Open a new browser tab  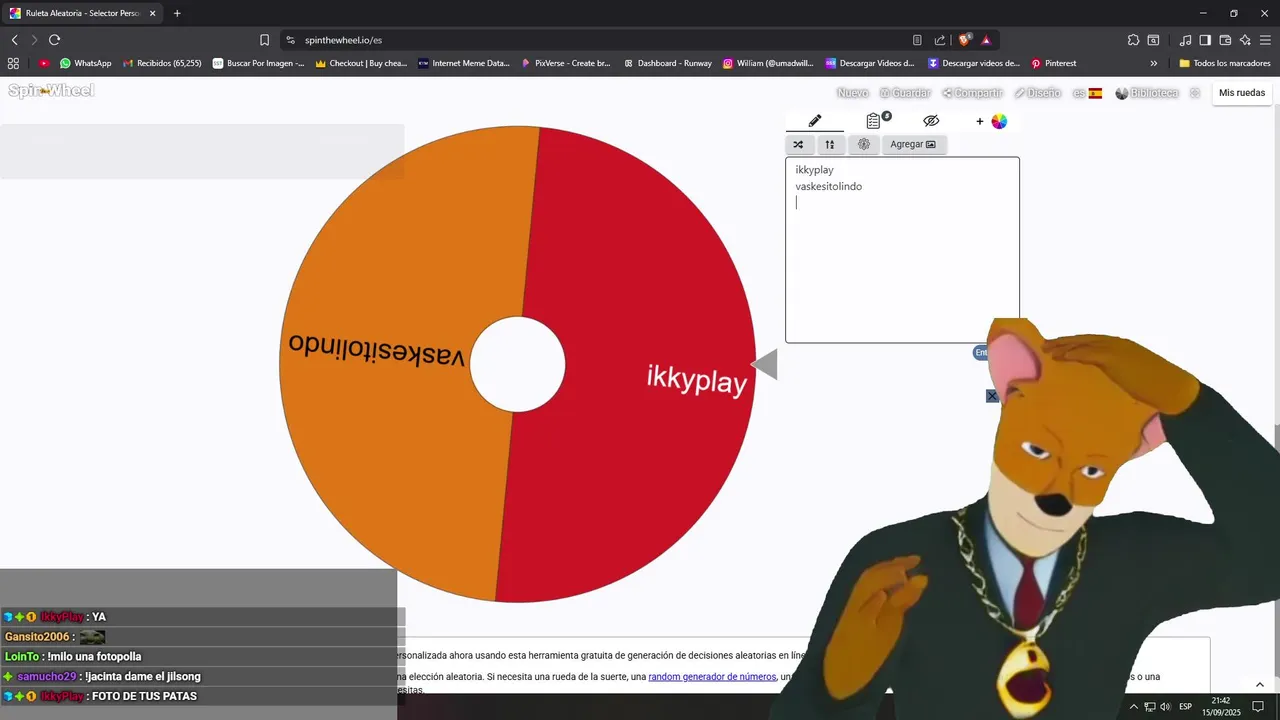[x=177, y=14]
